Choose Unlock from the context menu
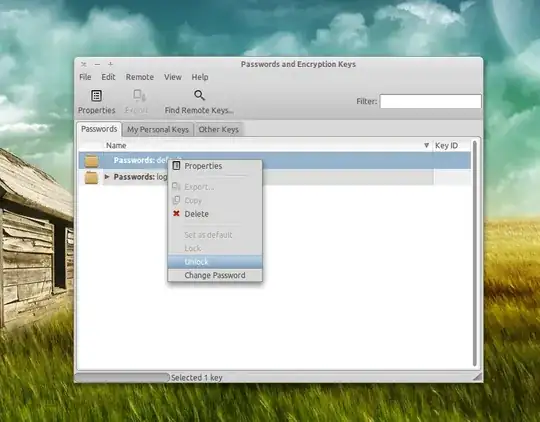Screen dimensions: 540x422 click(x=215, y=262)
